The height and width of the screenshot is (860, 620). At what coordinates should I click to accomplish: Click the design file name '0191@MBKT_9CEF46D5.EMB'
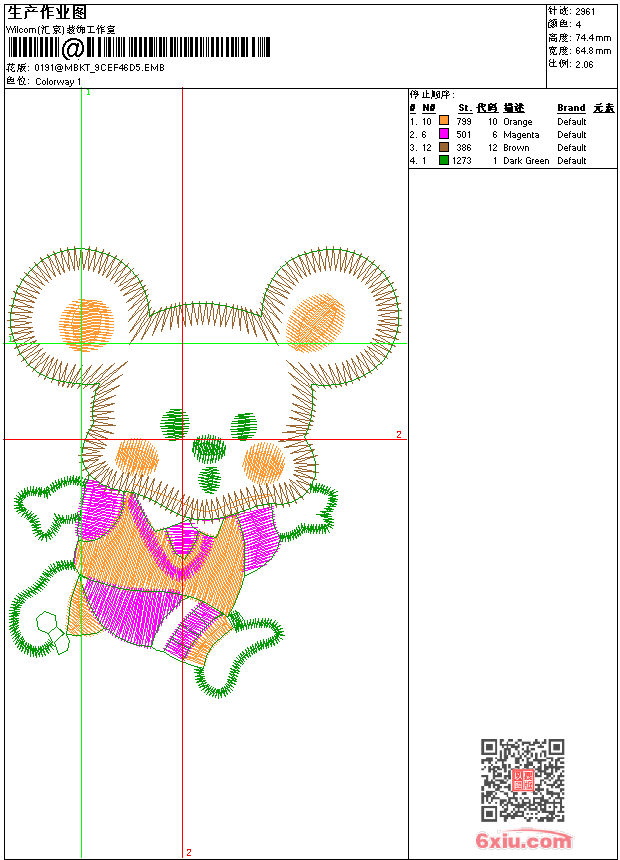(x=99, y=68)
